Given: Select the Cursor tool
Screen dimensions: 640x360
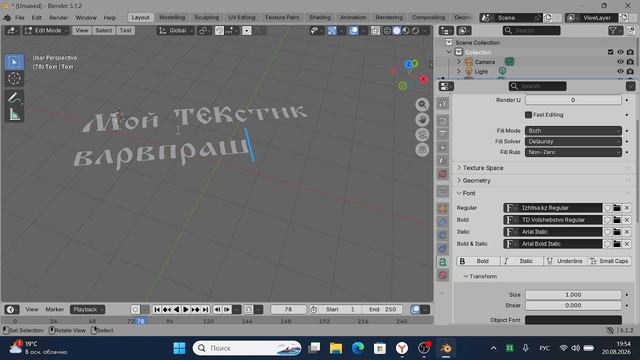Looking at the screenshot, I should click(x=14, y=78).
